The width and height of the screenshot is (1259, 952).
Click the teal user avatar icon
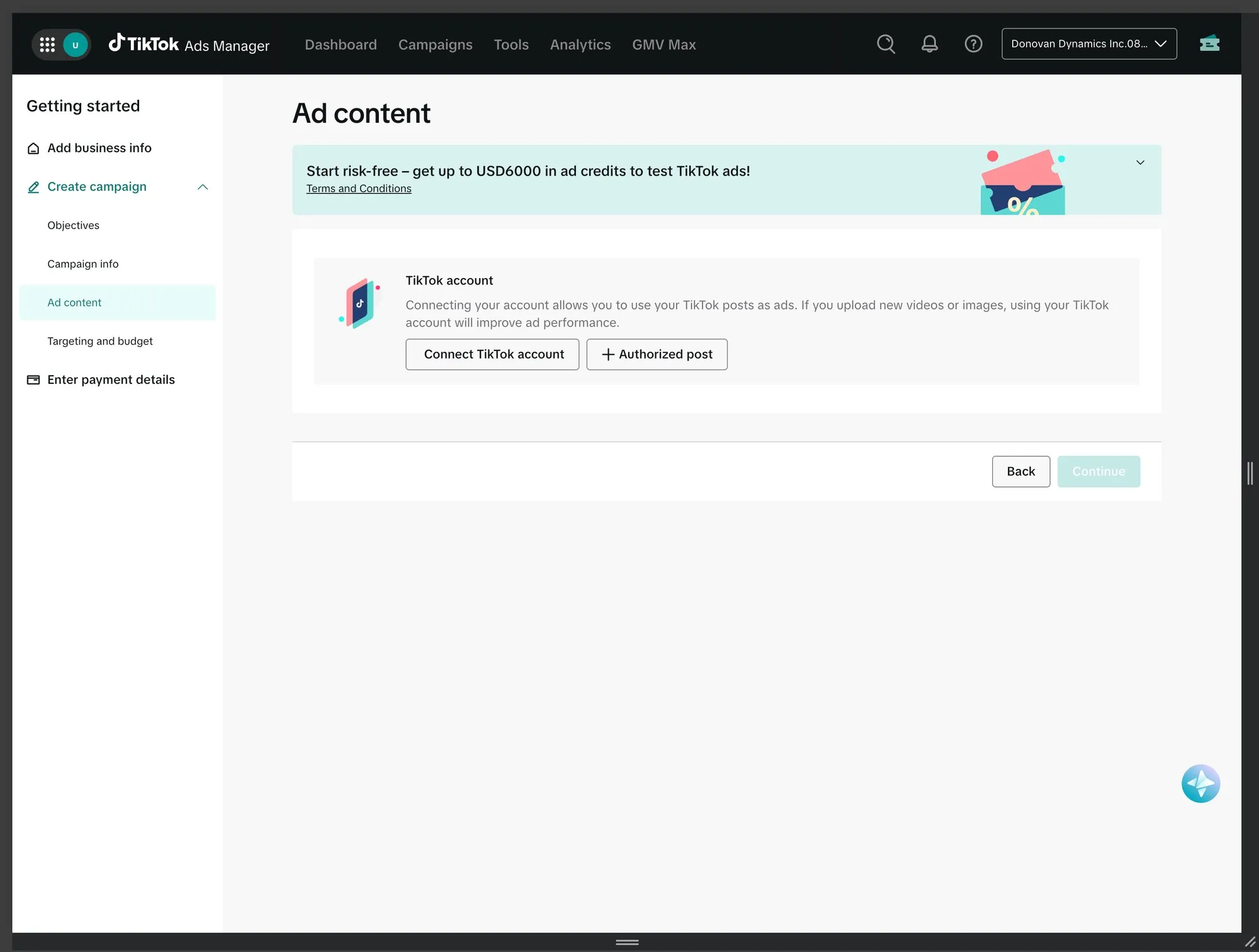(x=76, y=45)
